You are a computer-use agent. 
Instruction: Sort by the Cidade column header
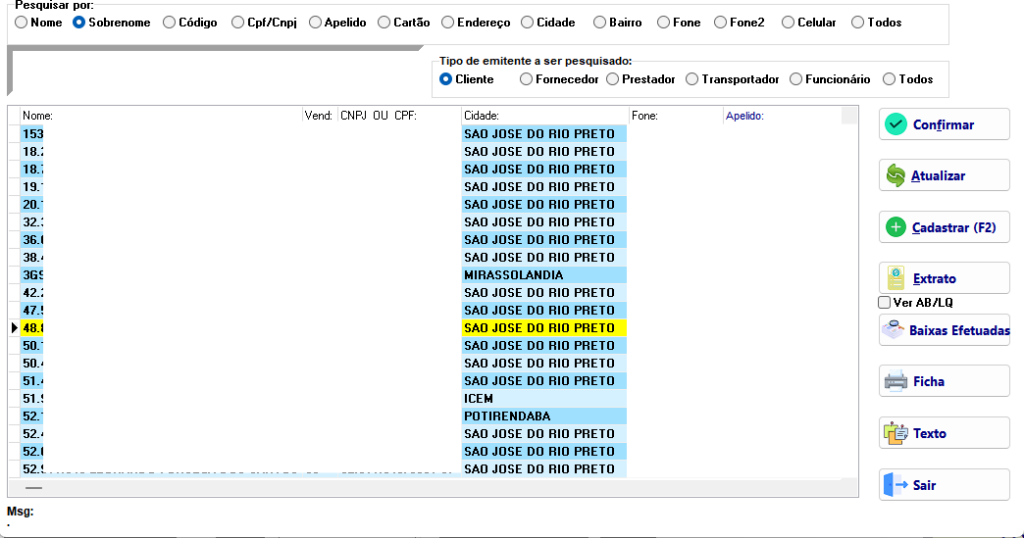[x=481, y=116]
